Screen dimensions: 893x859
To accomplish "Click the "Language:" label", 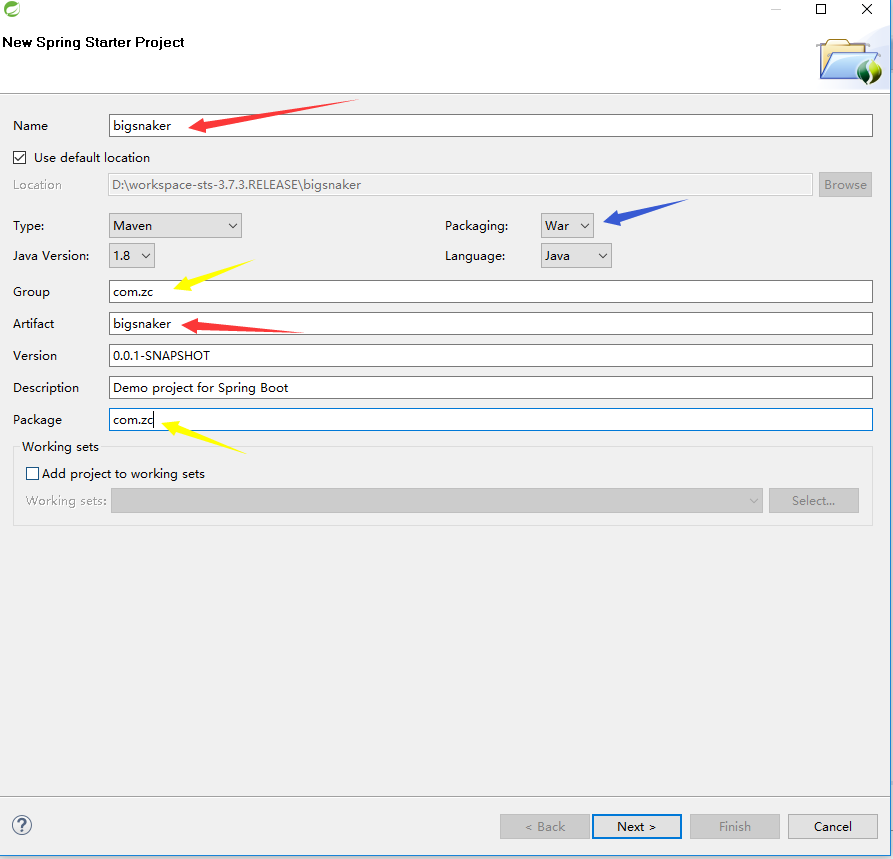I will (x=475, y=256).
